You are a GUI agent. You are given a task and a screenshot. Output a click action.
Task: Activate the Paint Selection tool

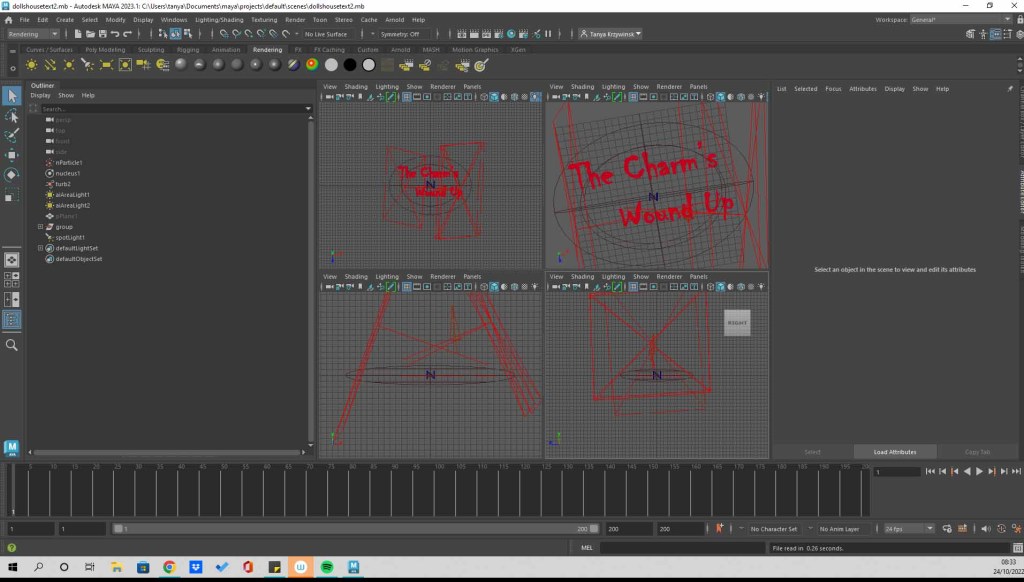[12, 135]
